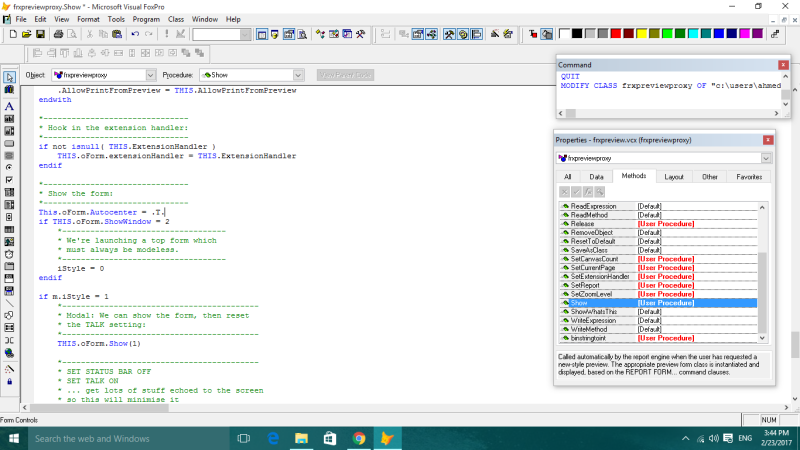
Task: Open the Properties window object dropdown
Action: (766, 158)
